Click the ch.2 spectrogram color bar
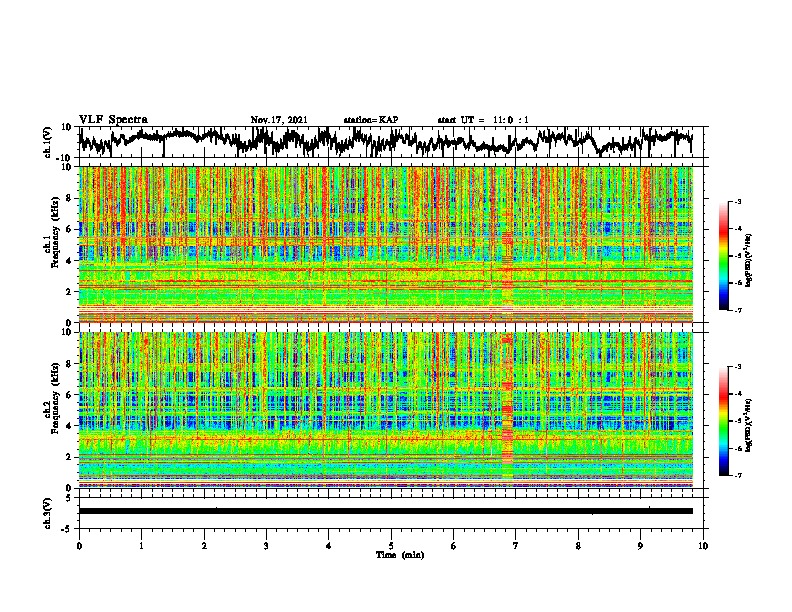 pos(723,421)
